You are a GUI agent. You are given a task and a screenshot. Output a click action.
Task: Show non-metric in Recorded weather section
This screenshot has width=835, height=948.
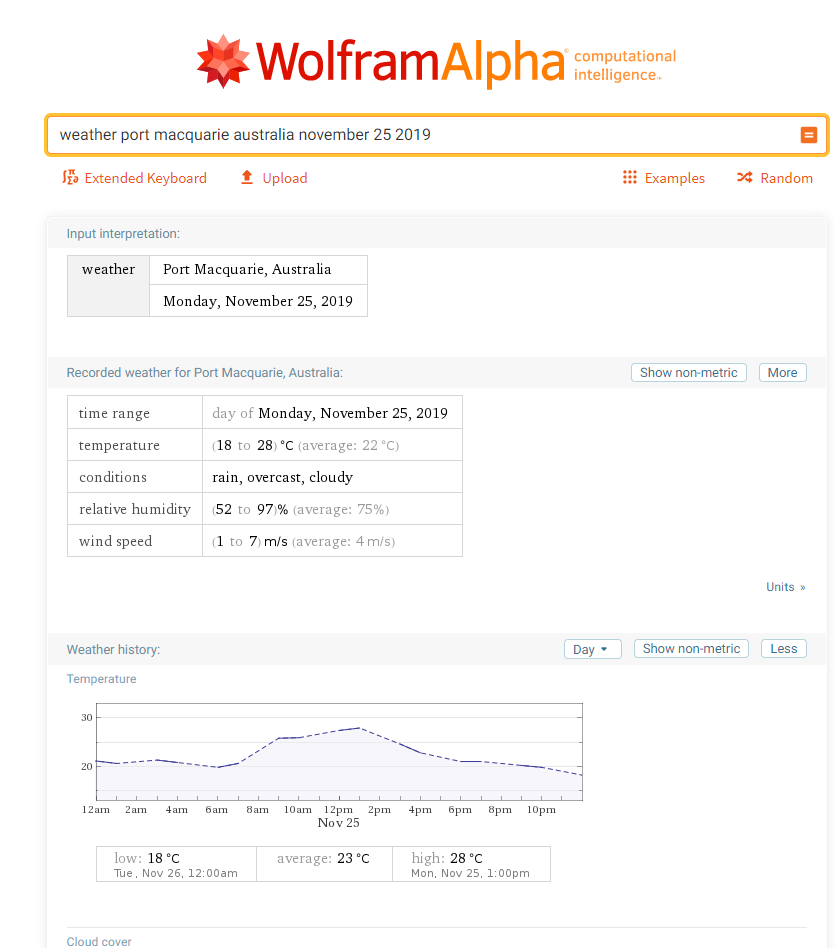coord(689,372)
